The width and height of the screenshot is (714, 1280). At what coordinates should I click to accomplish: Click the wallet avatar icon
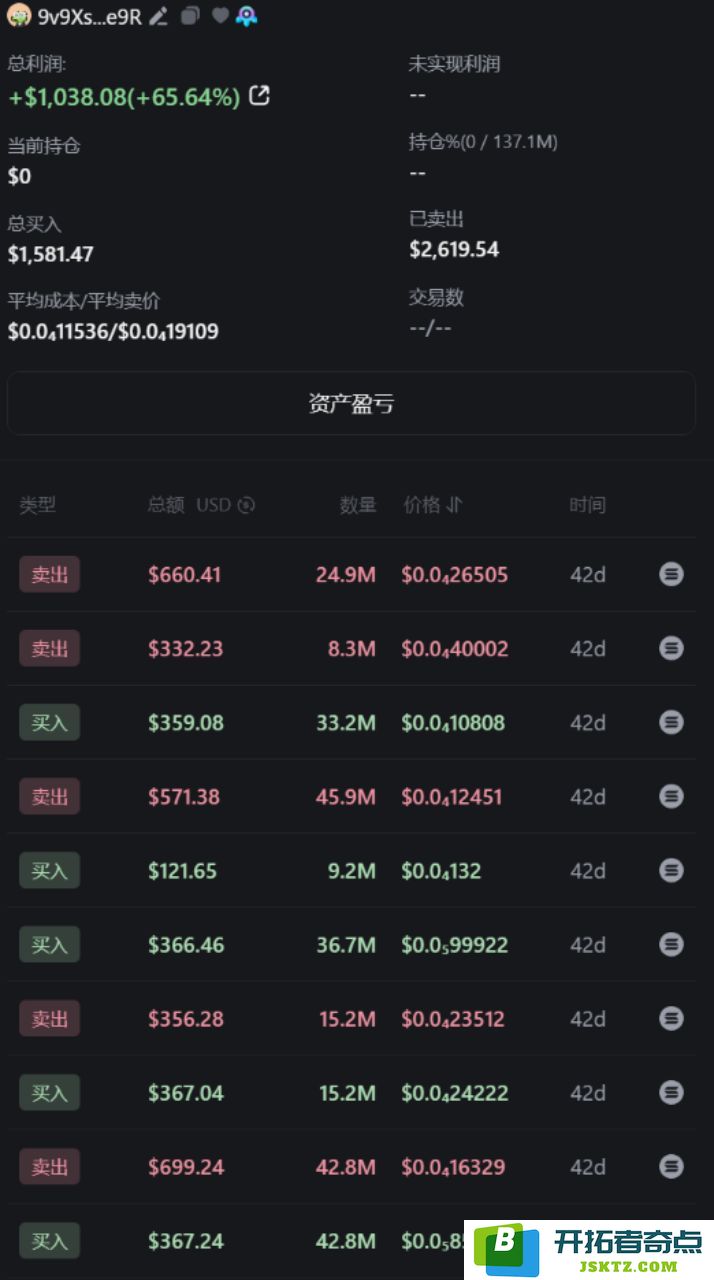(x=19, y=16)
